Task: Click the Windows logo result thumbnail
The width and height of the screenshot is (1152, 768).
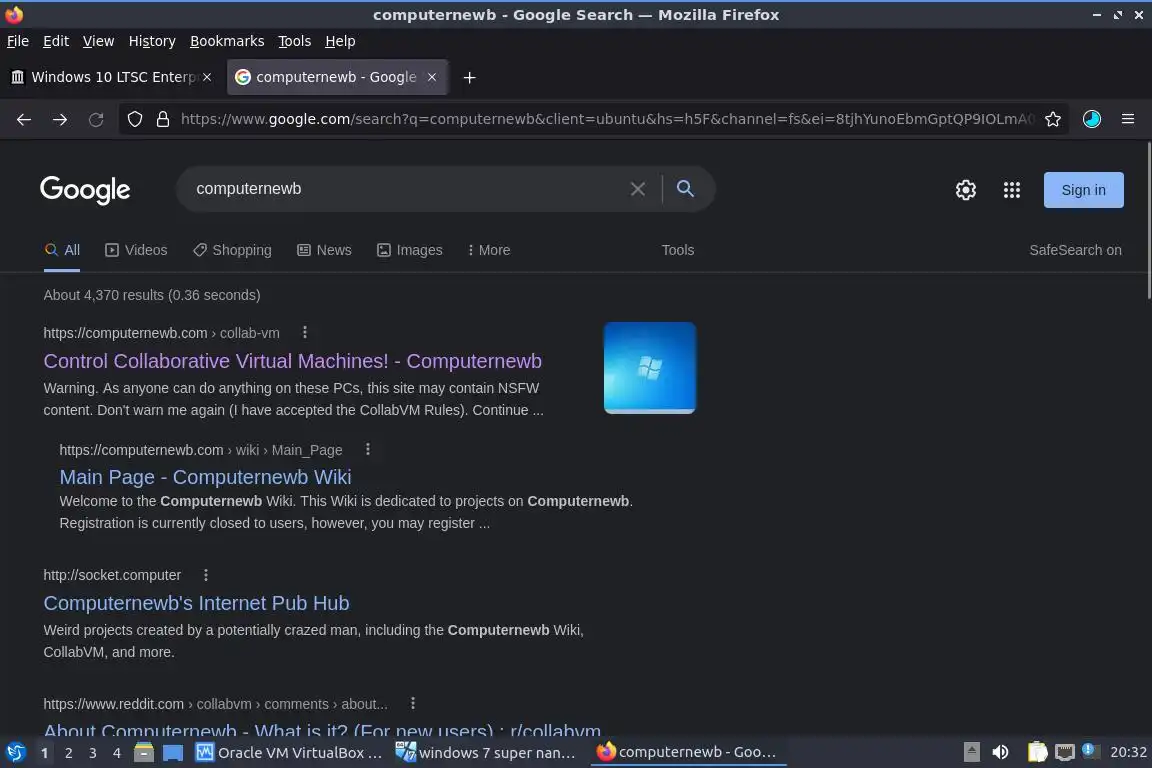Action: (x=649, y=367)
